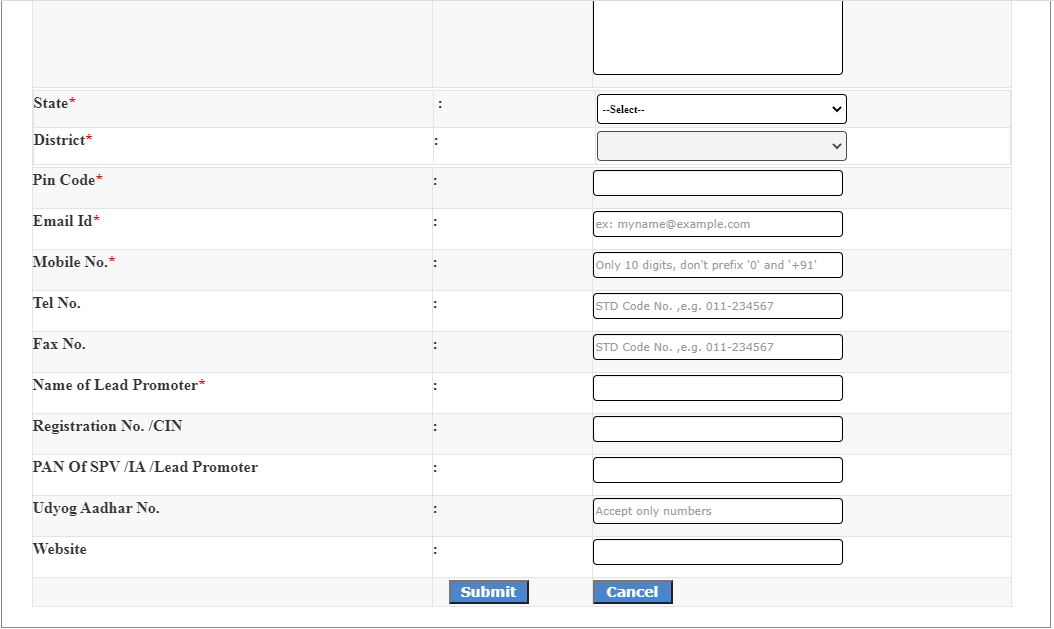Viewport: 1054px width, 629px height.
Task: Select the PAN of SPV/IA/Lead Promoter field
Action: 717,470
